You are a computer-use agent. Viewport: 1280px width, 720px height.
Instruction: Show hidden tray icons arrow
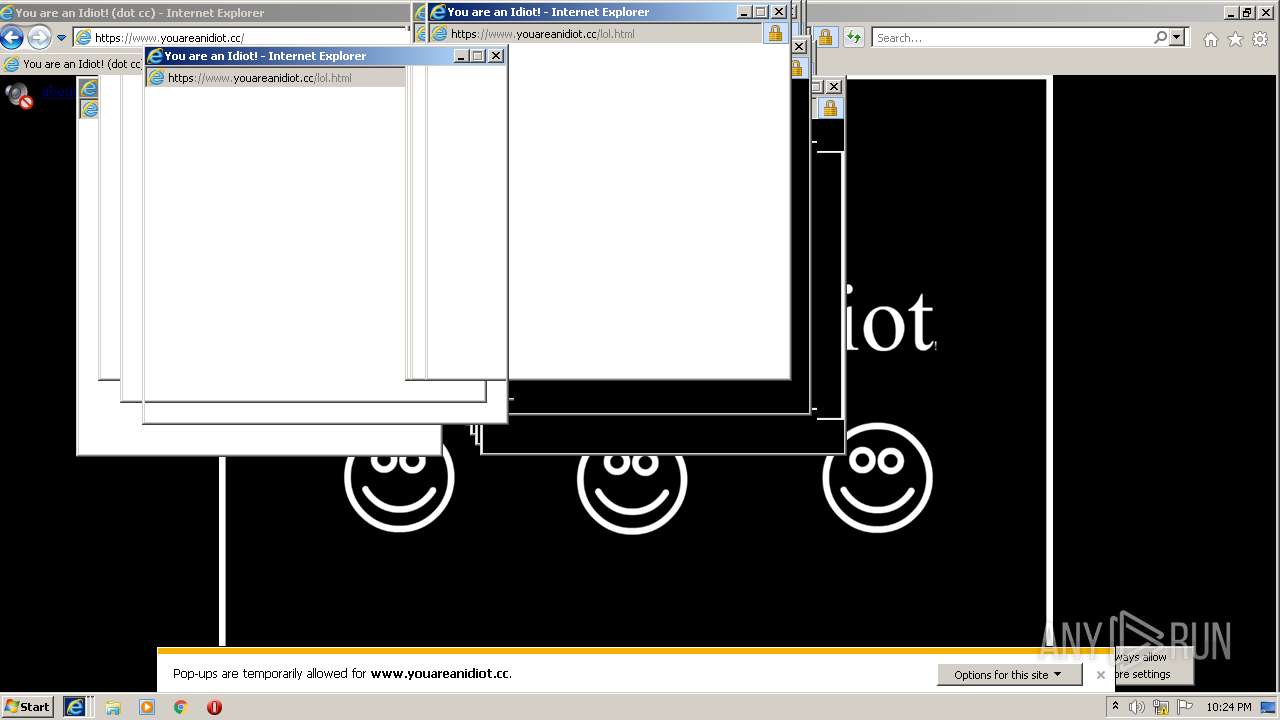tap(1116, 707)
